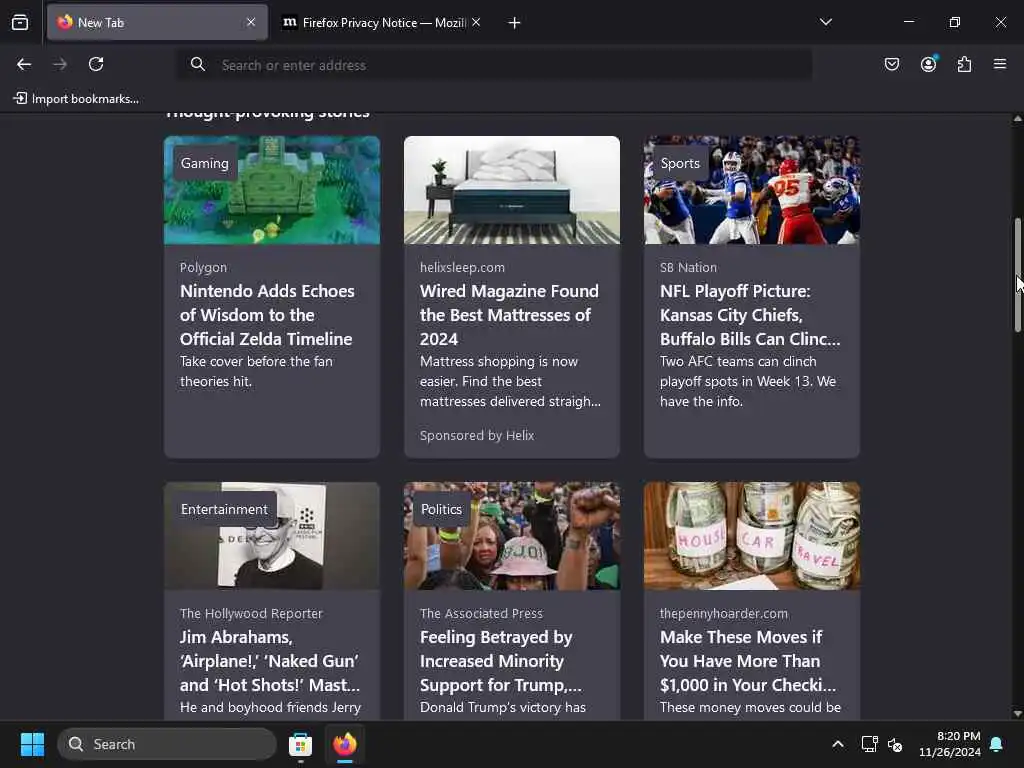
Task: Click the Gaming category label
Action: [x=204, y=163]
